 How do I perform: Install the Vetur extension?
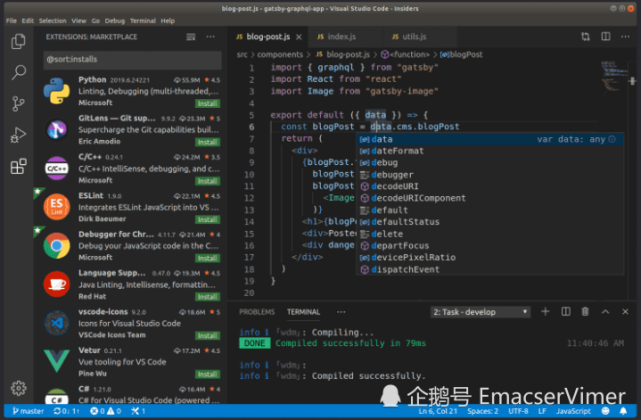point(208,374)
